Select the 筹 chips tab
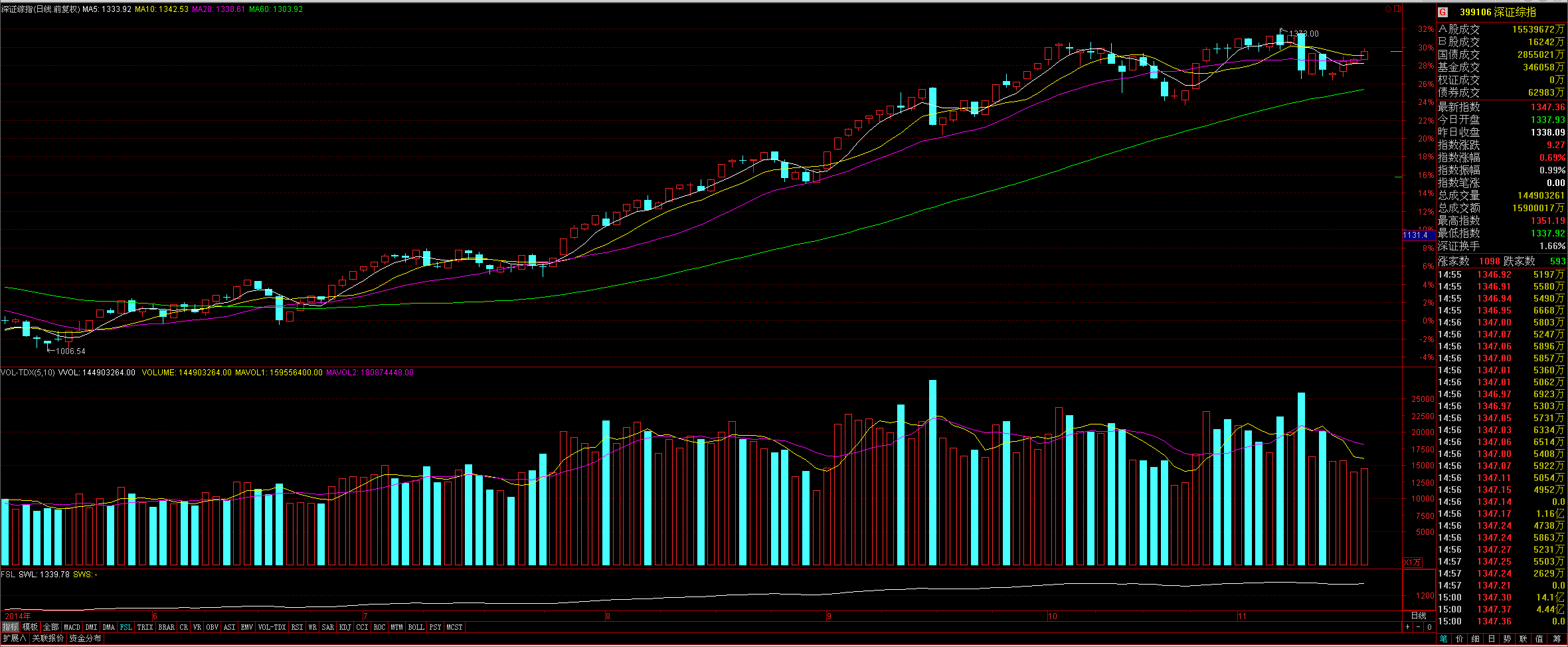This screenshot has height=647, width=1568. (1557, 638)
